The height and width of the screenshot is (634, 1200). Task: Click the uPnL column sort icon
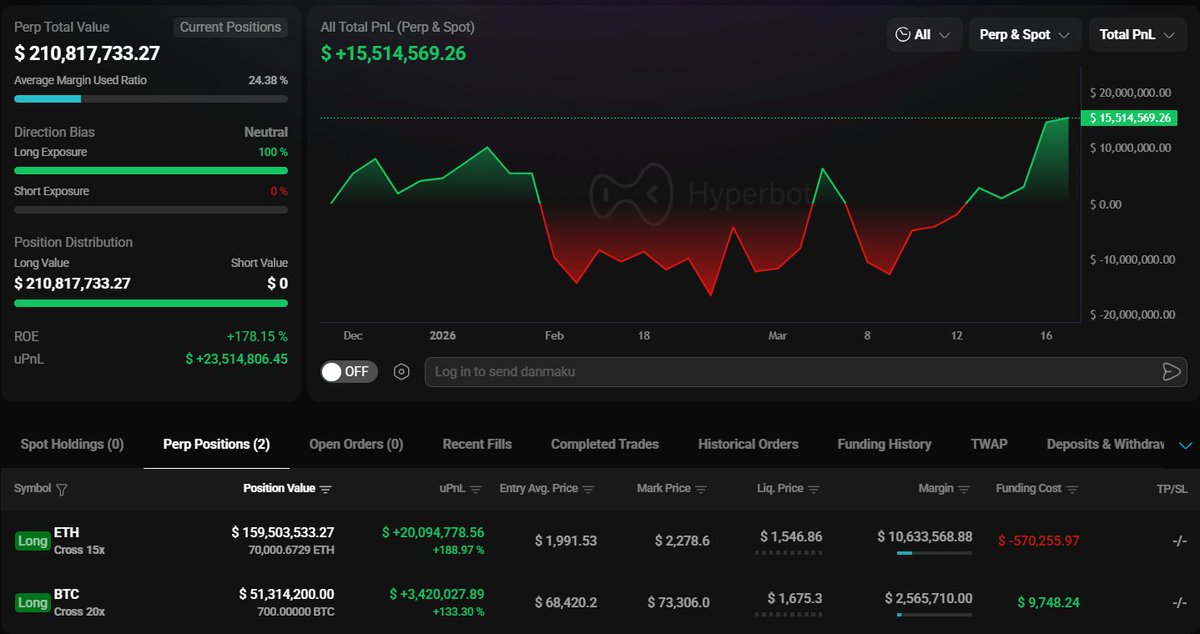point(476,489)
